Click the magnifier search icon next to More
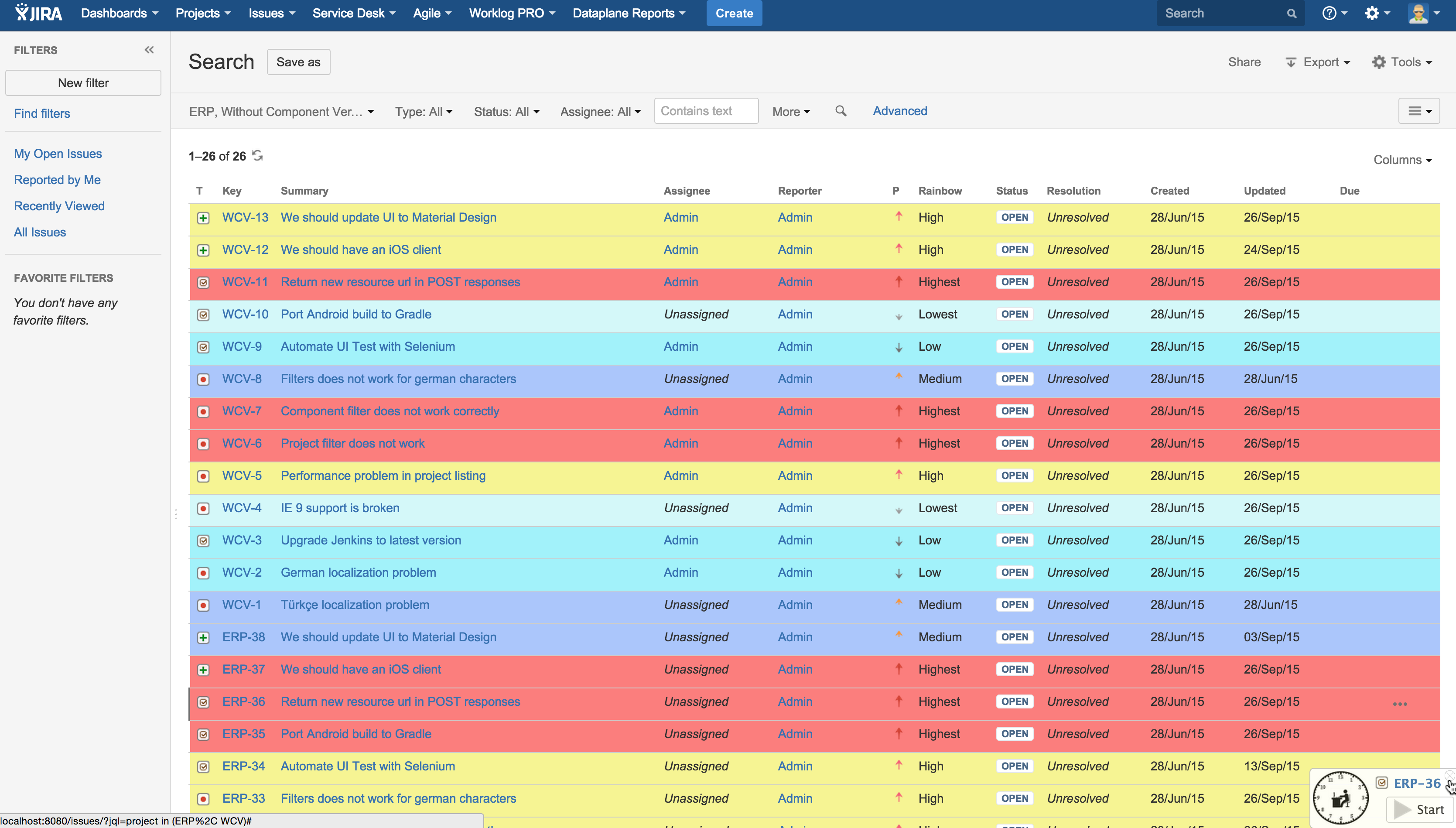The height and width of the screenshot is (828, 1456). (840, 111)
